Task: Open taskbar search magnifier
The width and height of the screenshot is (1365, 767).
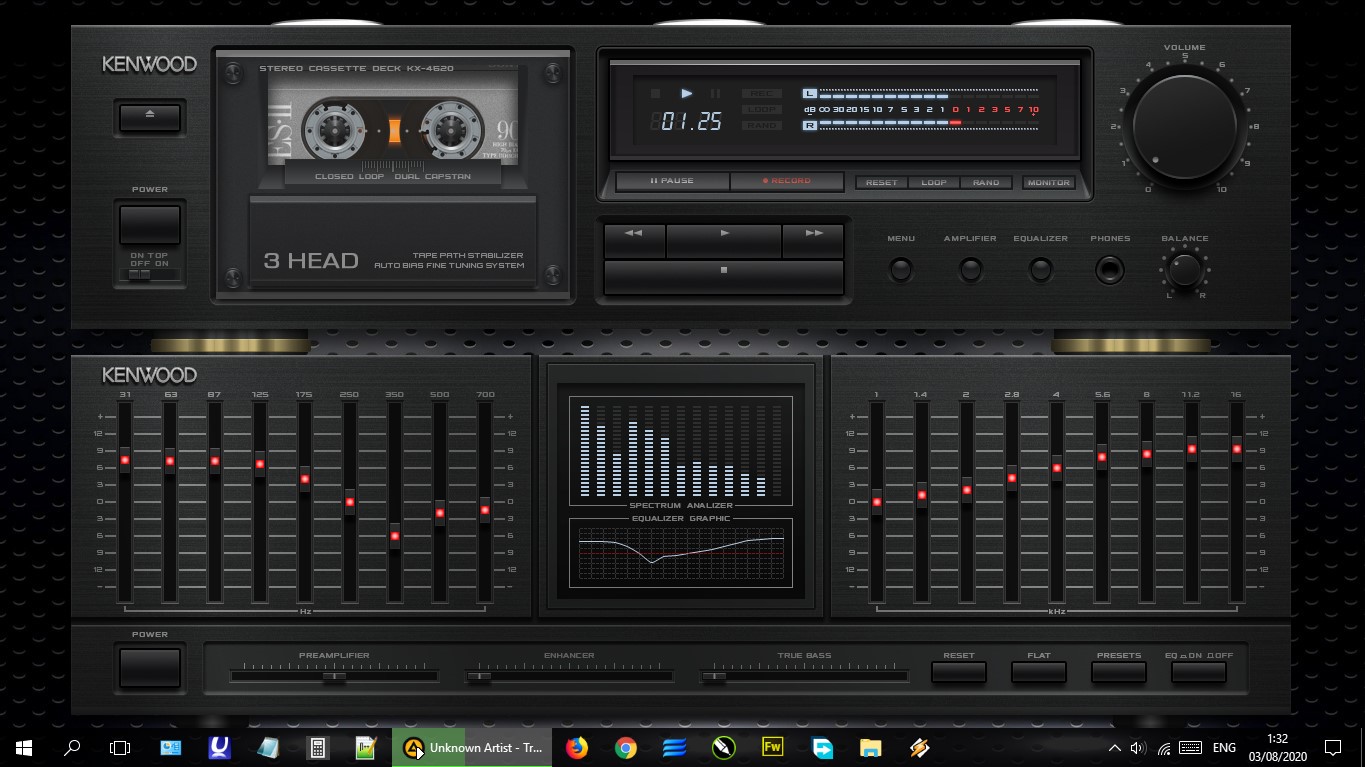Action: [x=72, y=747]
